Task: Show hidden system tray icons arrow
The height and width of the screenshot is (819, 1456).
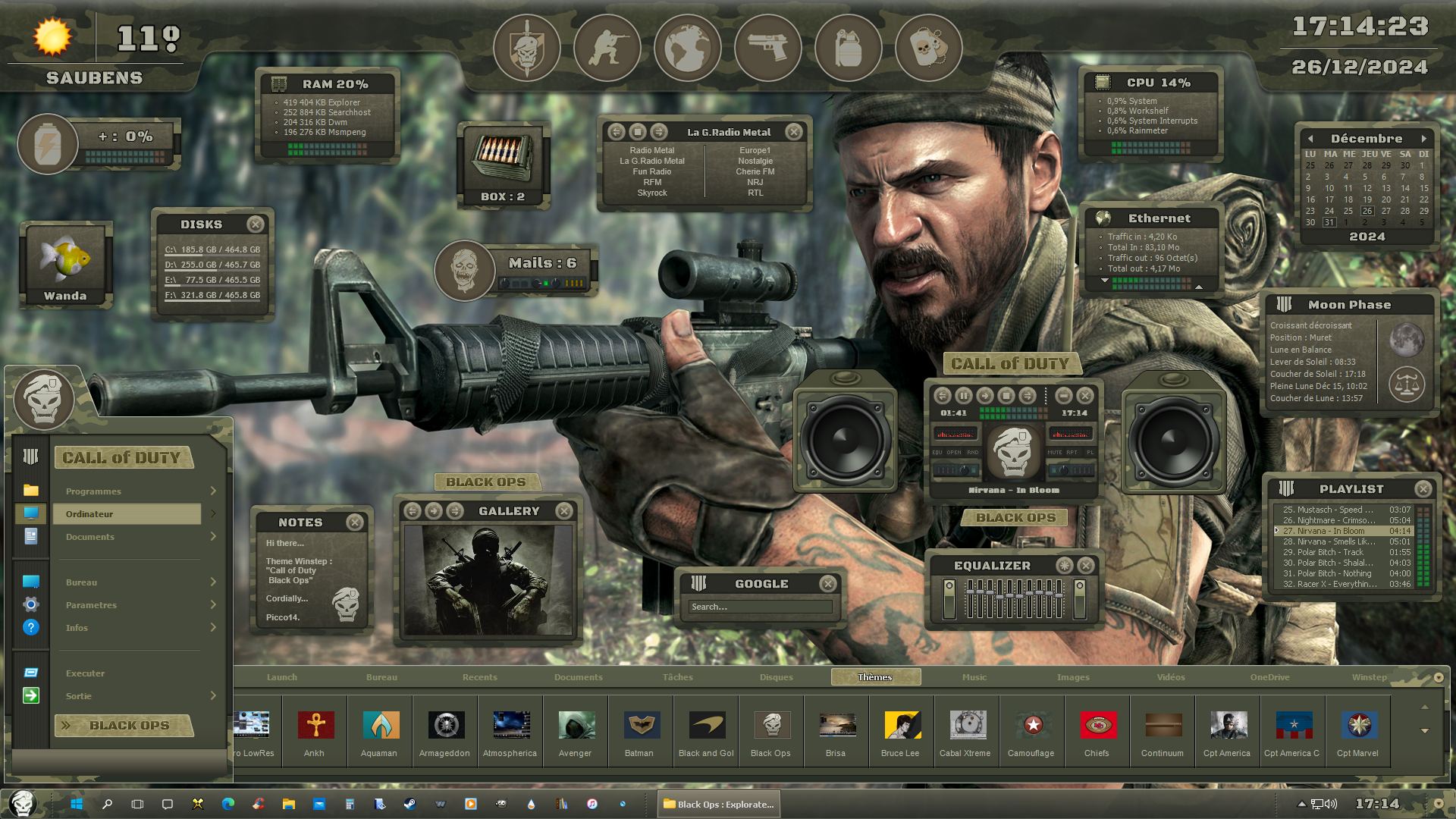Action: pos(1301,804)
